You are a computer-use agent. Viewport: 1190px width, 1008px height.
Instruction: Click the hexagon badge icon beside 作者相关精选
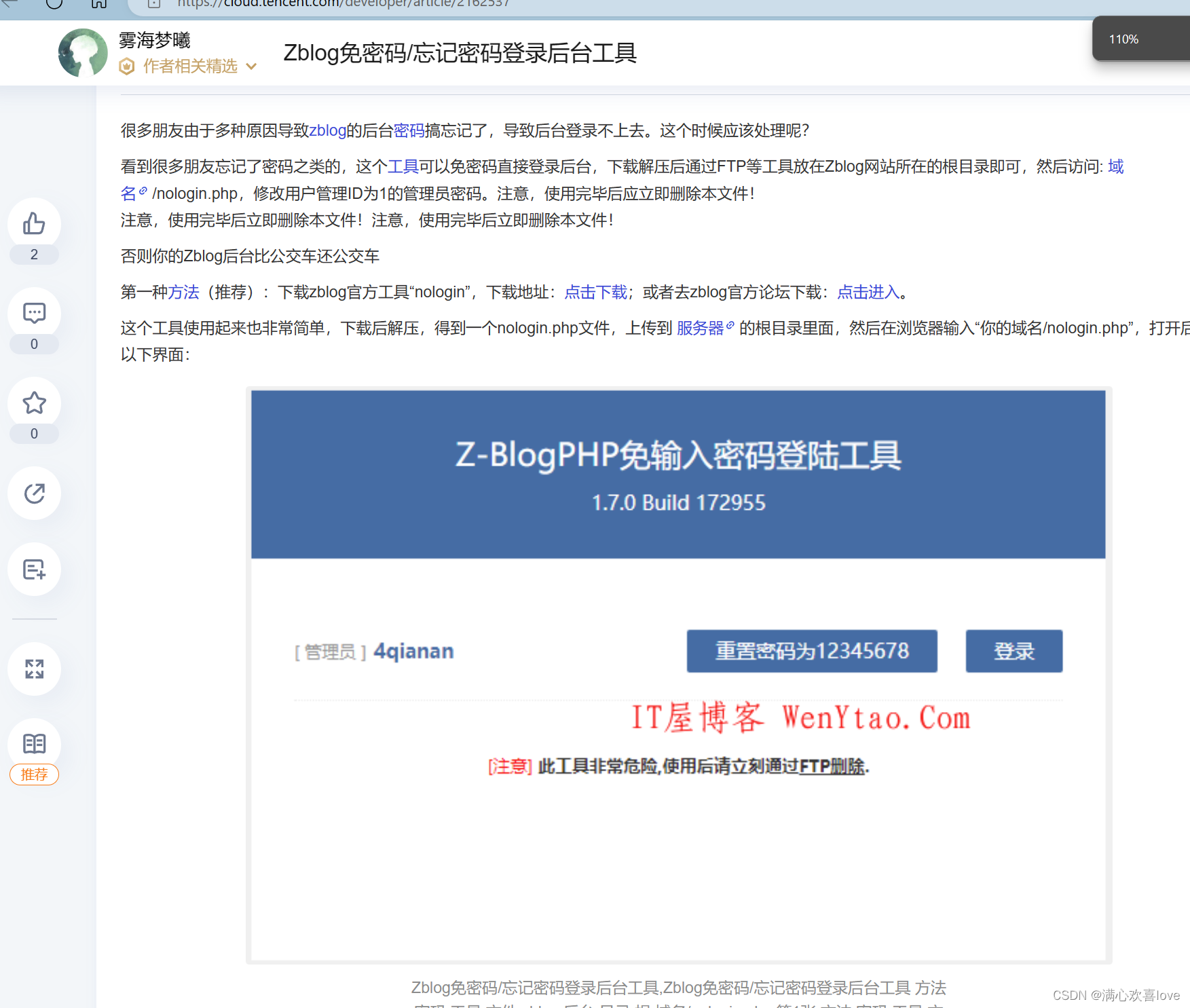127,67
